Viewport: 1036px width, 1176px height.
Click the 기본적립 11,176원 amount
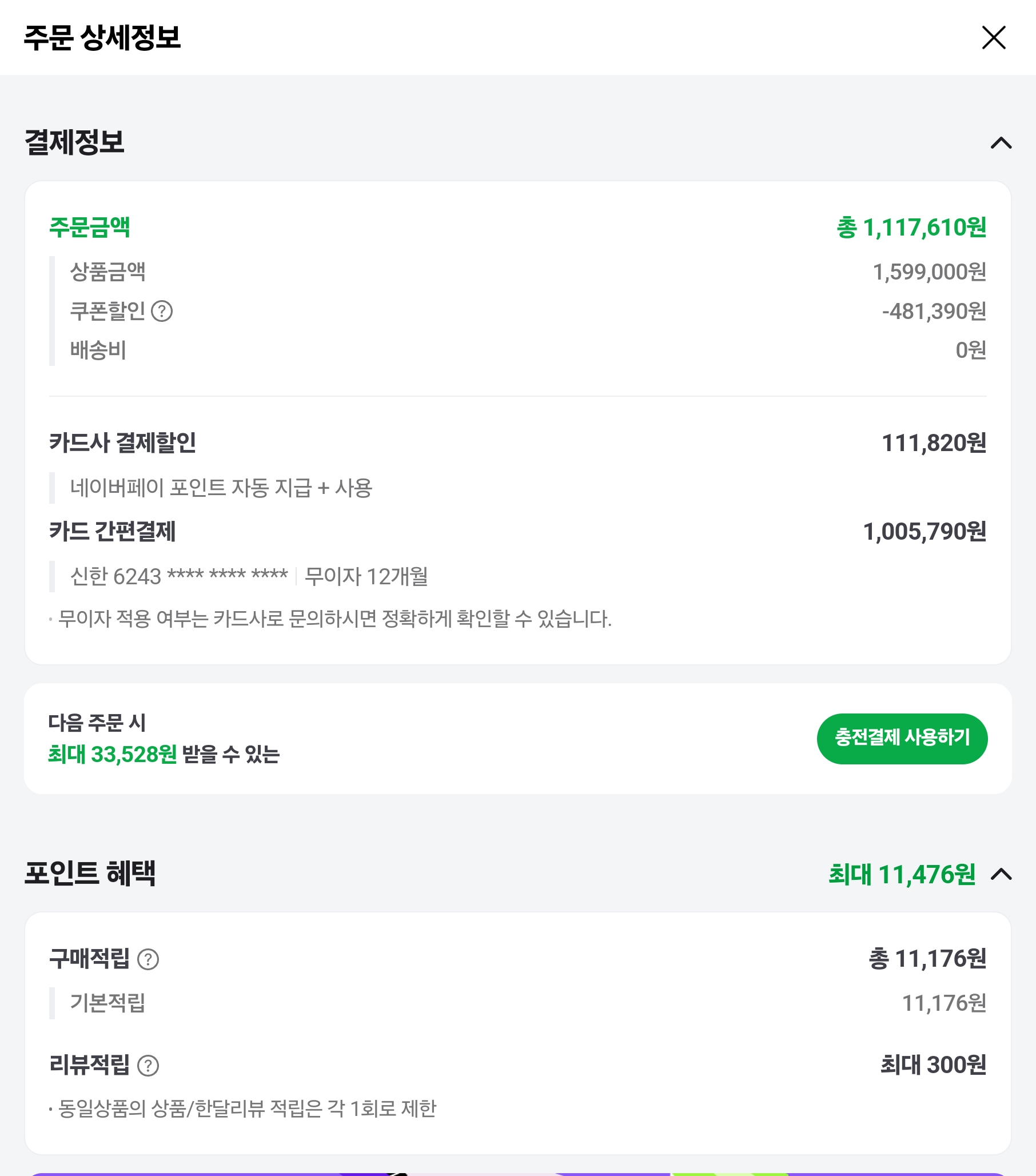[943, 1003]
